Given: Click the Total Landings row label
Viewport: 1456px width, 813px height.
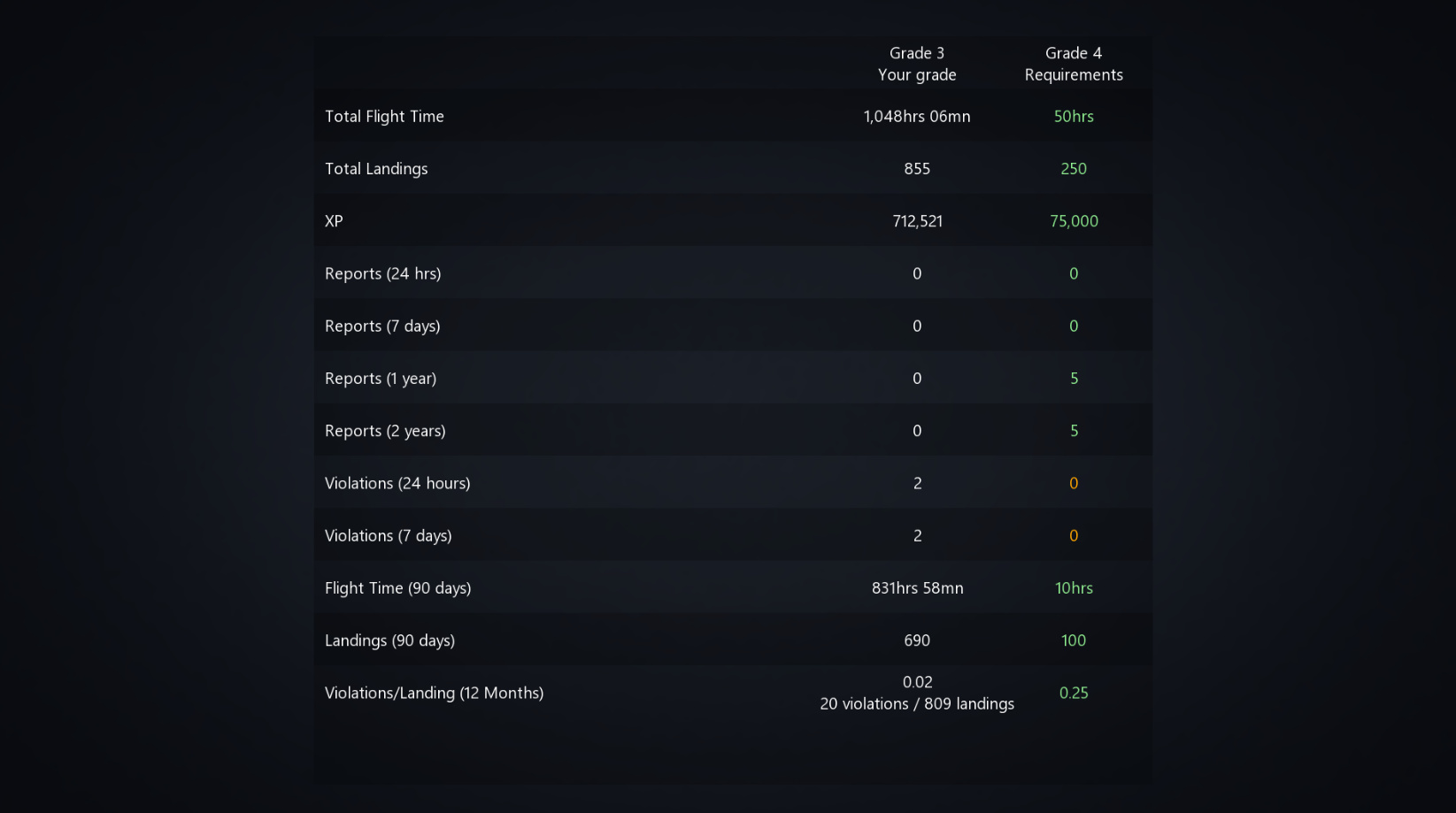Looking at the screenshot, I should click(376, 168).
